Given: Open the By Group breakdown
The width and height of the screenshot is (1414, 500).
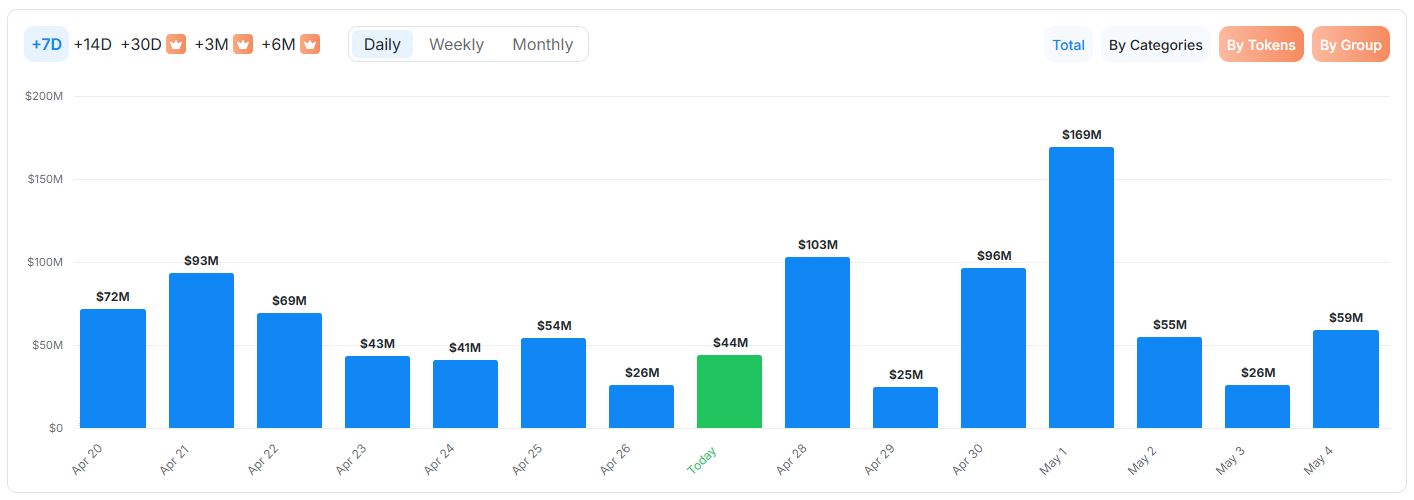Looking at the screenshot, I should click(1350, 45).
